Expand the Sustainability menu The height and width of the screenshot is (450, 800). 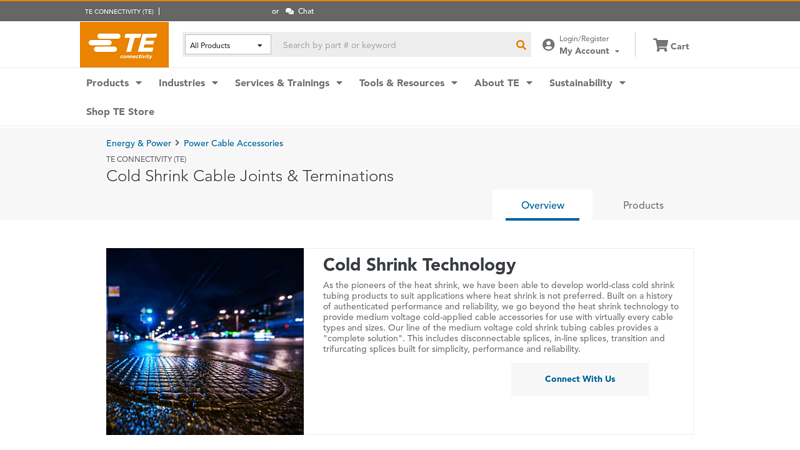pos(587,83)
